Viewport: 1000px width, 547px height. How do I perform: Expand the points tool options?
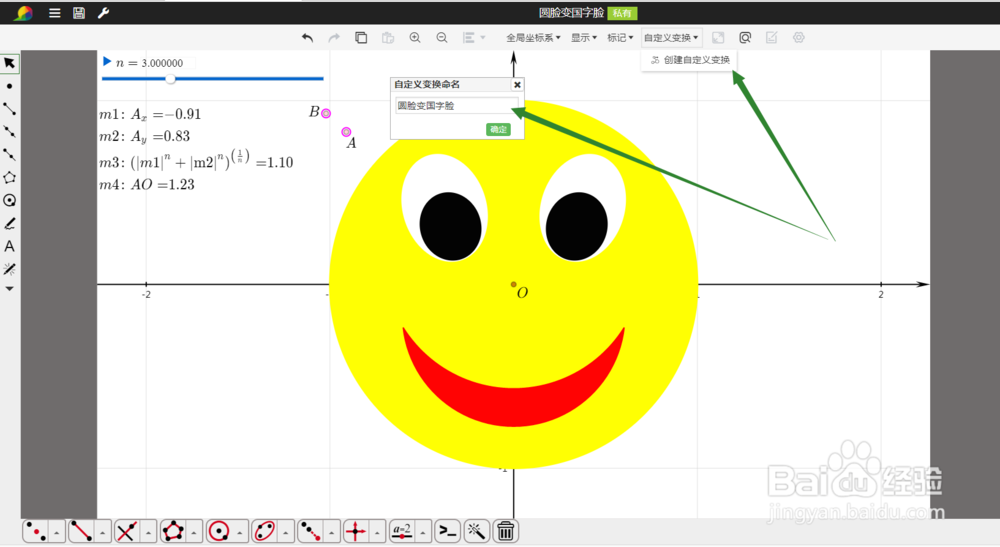(57, 531)
